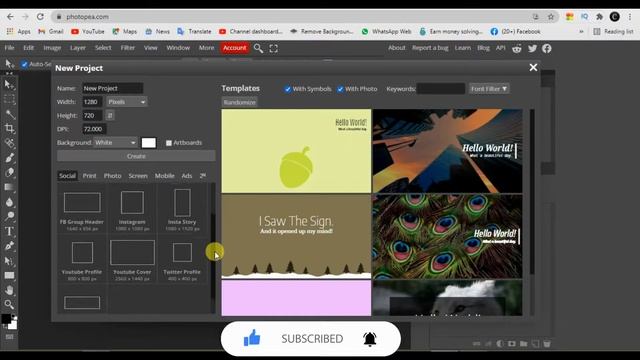
Task: Open Photopea Facebook page icon
Action: click(x=547, y=49)
